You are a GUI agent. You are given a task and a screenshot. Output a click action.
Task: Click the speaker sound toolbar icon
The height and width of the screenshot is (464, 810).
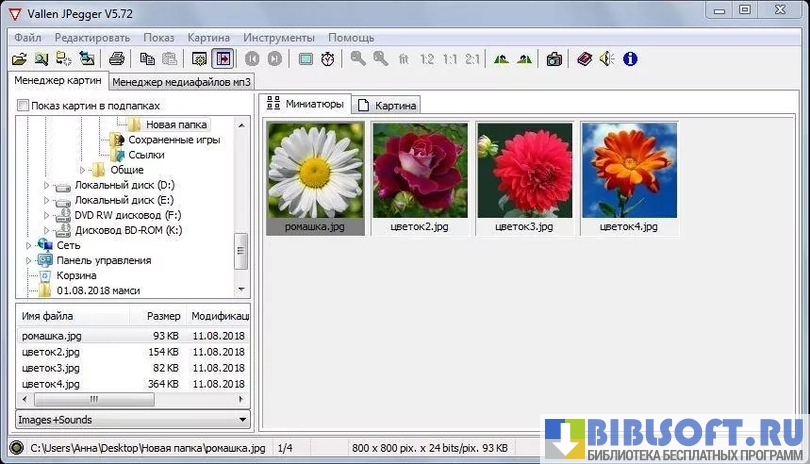point(607,59)
